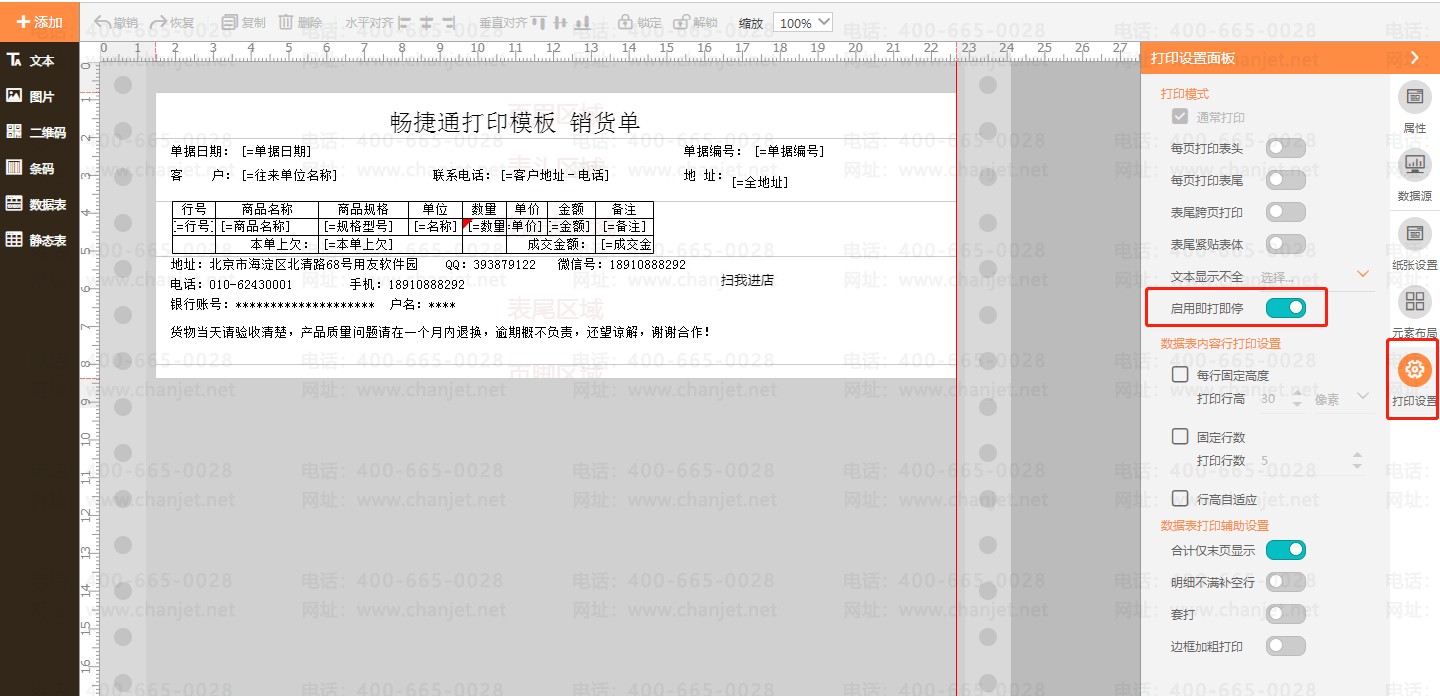Click the 打印行数 value field
1440x696 pixels.
click(1302, 460)
